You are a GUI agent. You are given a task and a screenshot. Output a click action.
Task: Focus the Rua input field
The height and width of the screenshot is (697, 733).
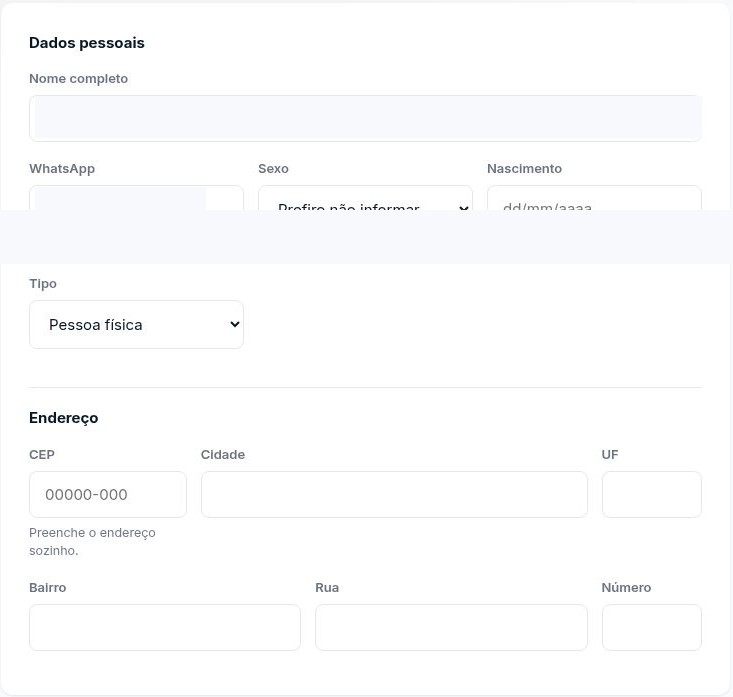pyautogui.click(x=451, y=627)
